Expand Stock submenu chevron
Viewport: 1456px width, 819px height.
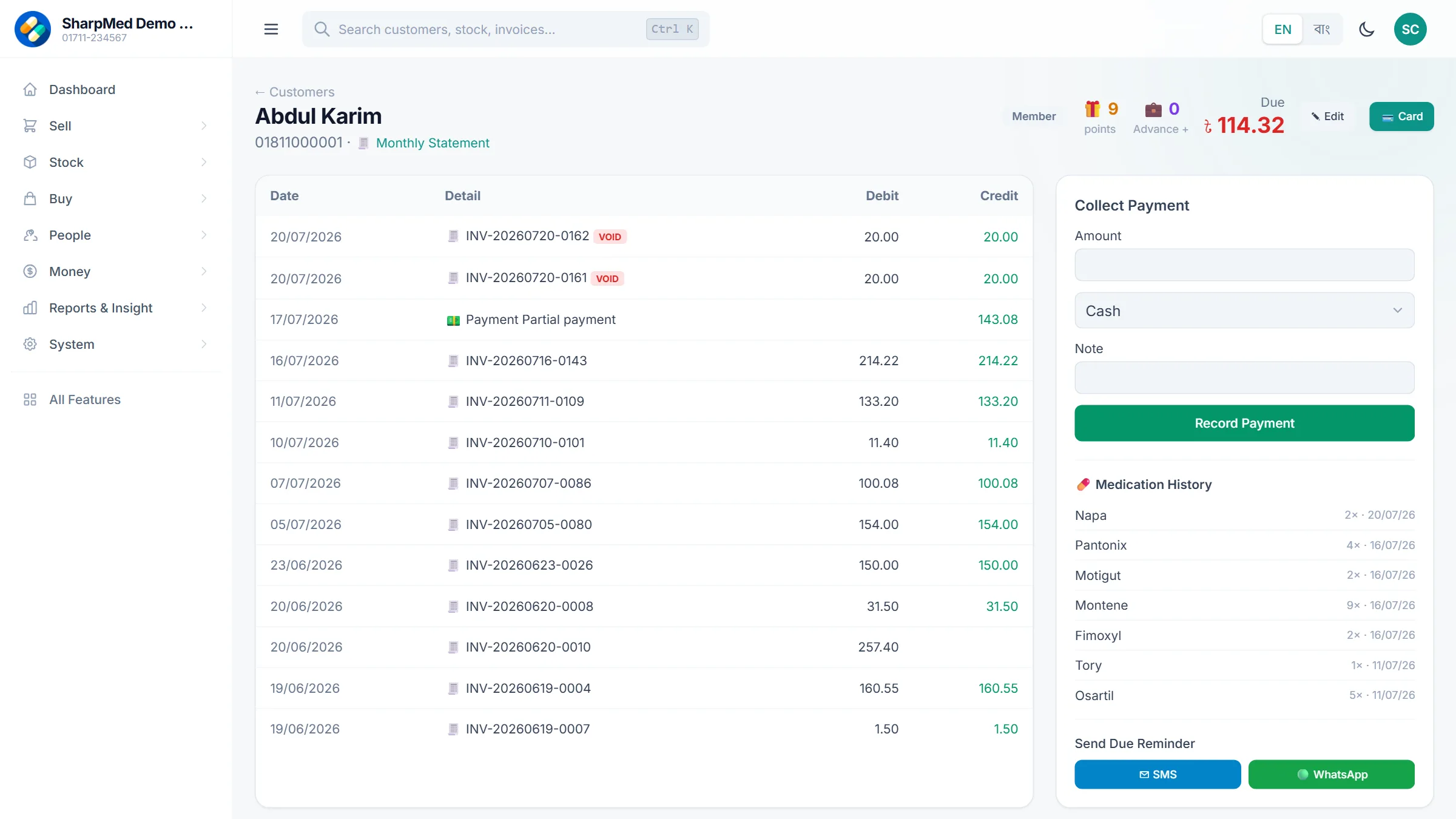click(x=204, y=163)
